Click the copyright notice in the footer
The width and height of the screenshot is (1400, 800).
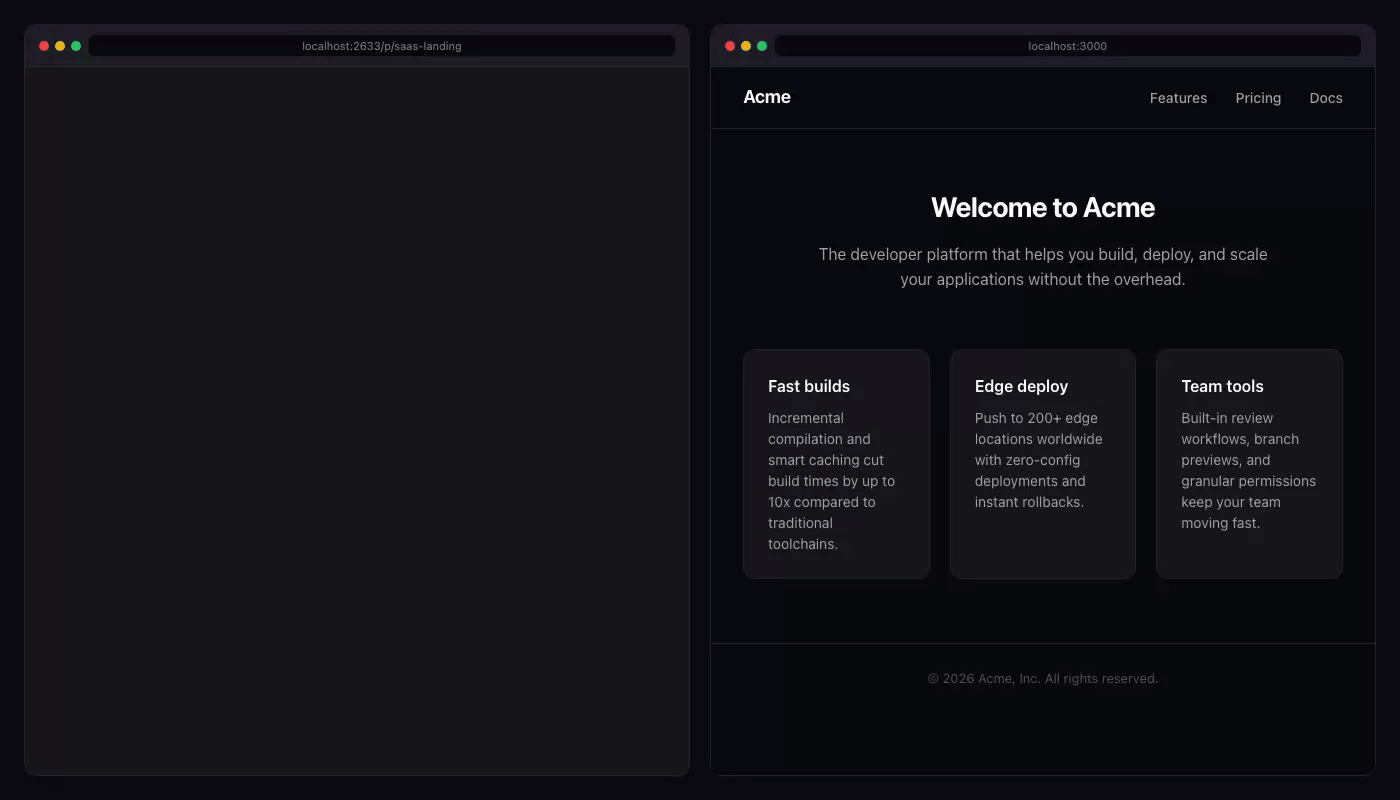(x=1043, y=678)
